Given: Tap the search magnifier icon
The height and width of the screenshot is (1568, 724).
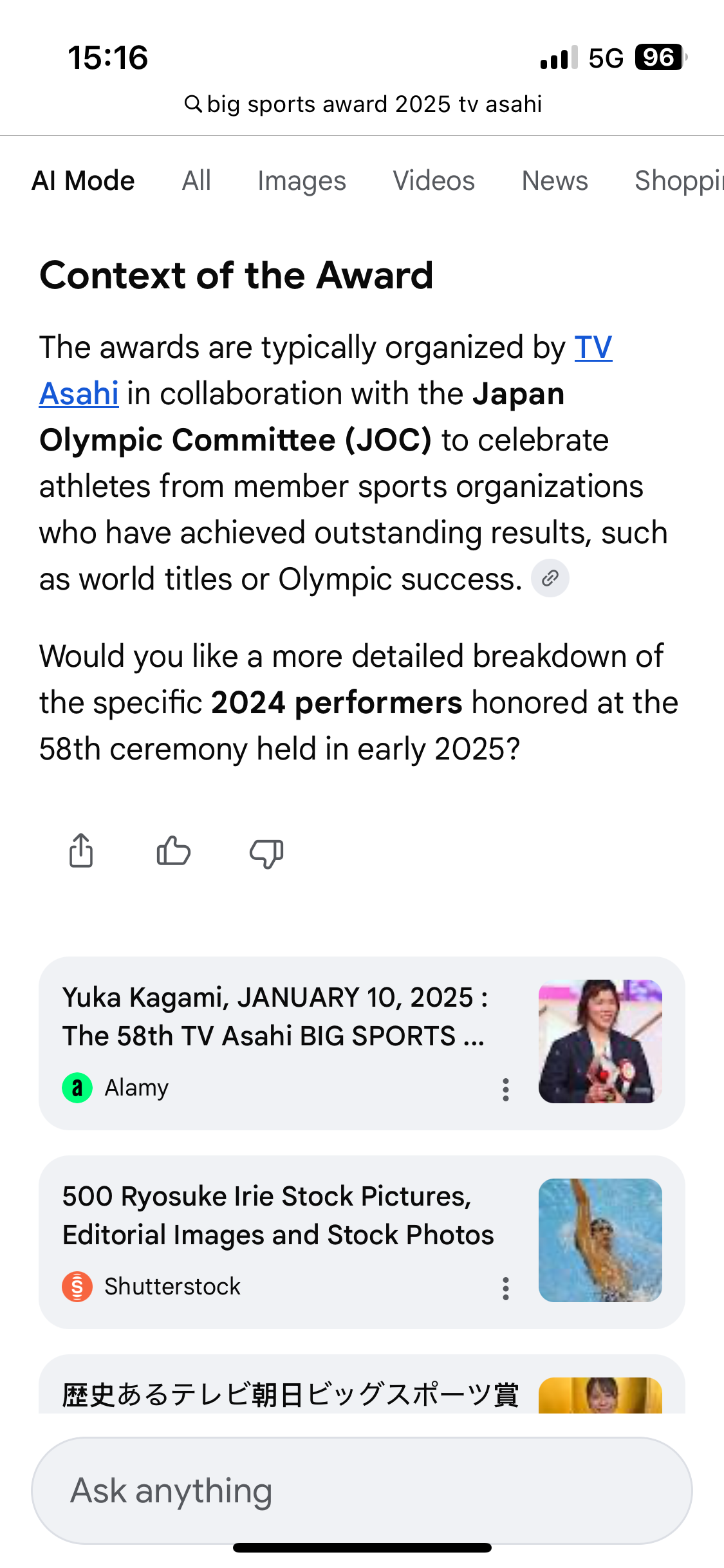Looking at the screenshot, I should tap(193, 104).
